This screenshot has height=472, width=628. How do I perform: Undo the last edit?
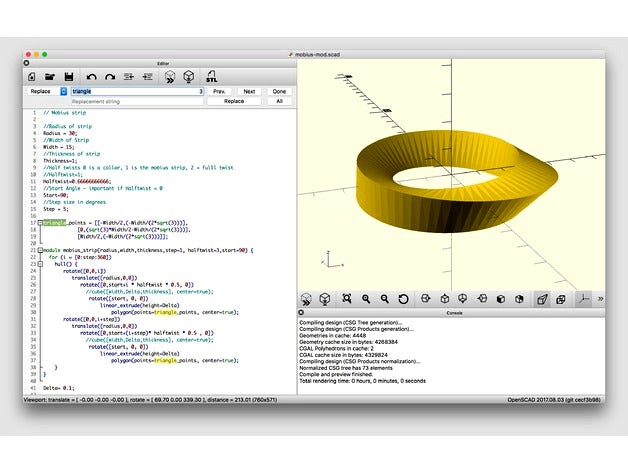tap(92, 77)
